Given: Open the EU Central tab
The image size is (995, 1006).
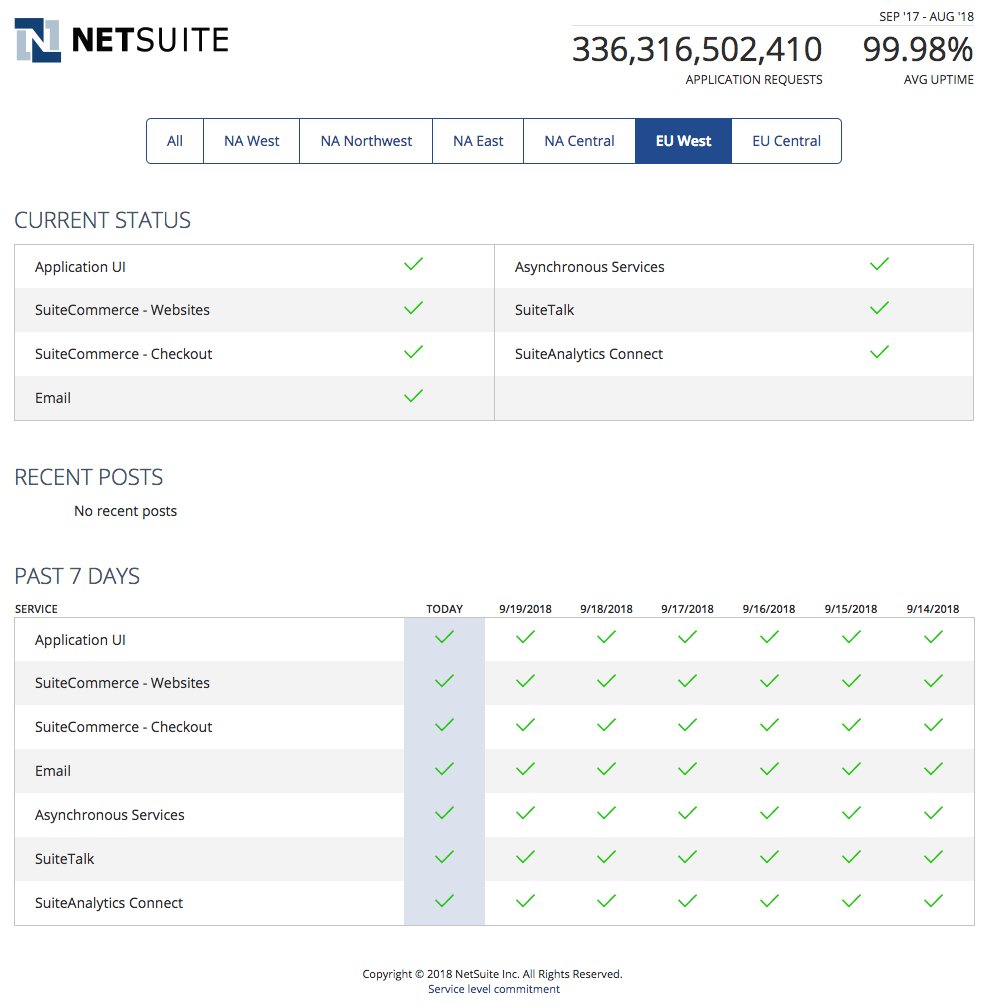Looking at the screenshot, I should [787, 141].
